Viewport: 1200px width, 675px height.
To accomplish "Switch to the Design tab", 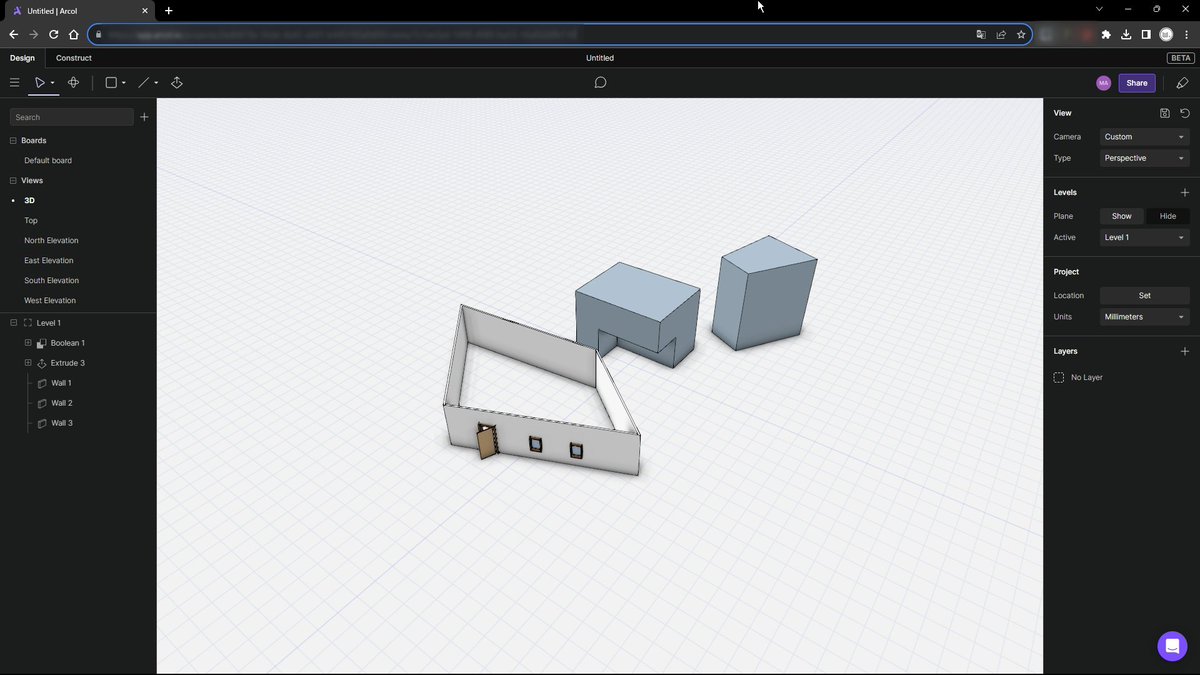I will click(22, 58).
